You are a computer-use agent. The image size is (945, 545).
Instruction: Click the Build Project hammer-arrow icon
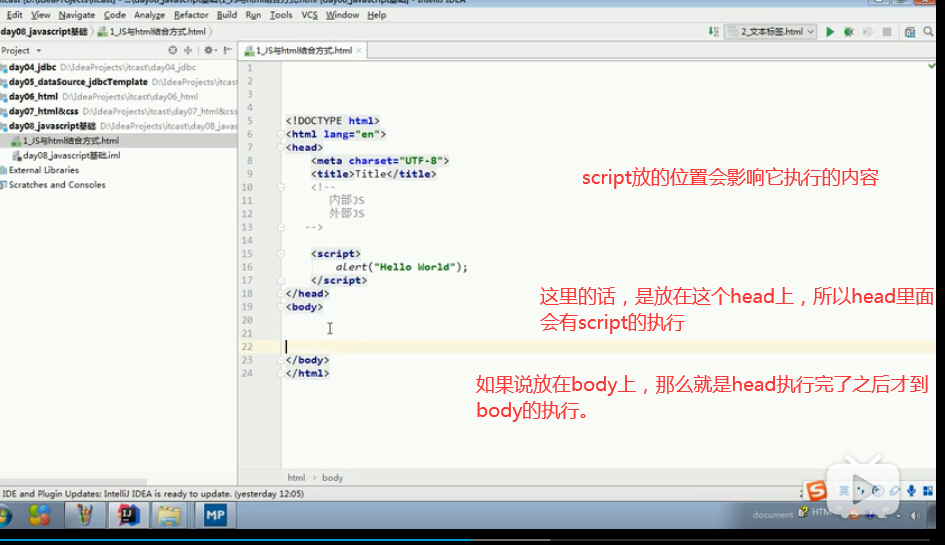click(x=713, y=32)
